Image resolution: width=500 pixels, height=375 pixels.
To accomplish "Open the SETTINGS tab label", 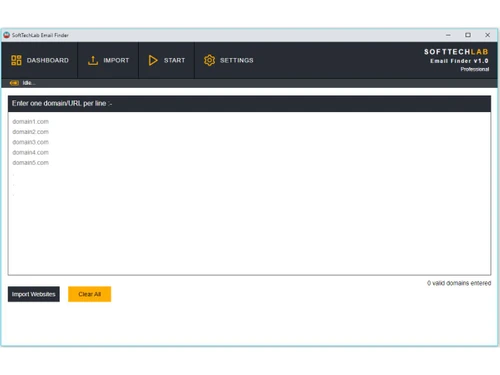I will click(237, 60).
